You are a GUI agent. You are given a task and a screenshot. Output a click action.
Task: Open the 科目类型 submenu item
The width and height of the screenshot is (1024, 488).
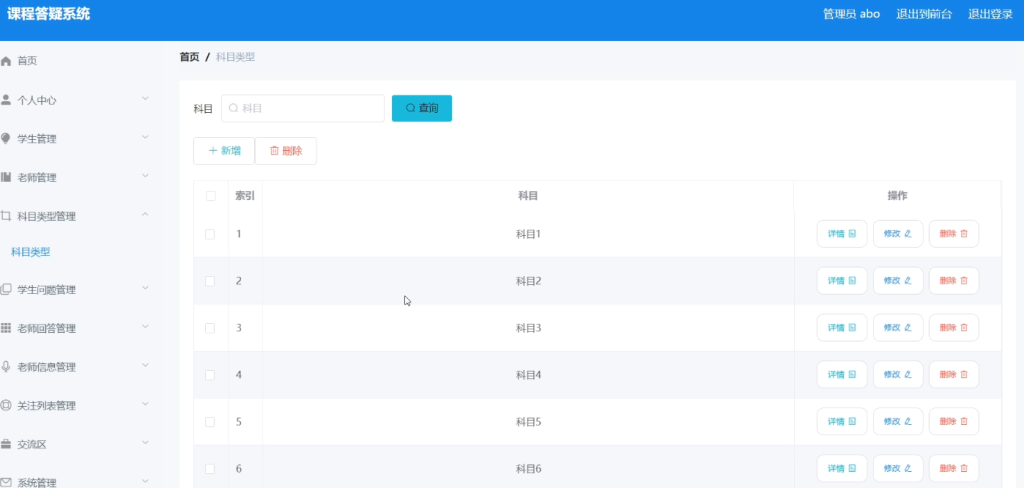click(31, 252)
